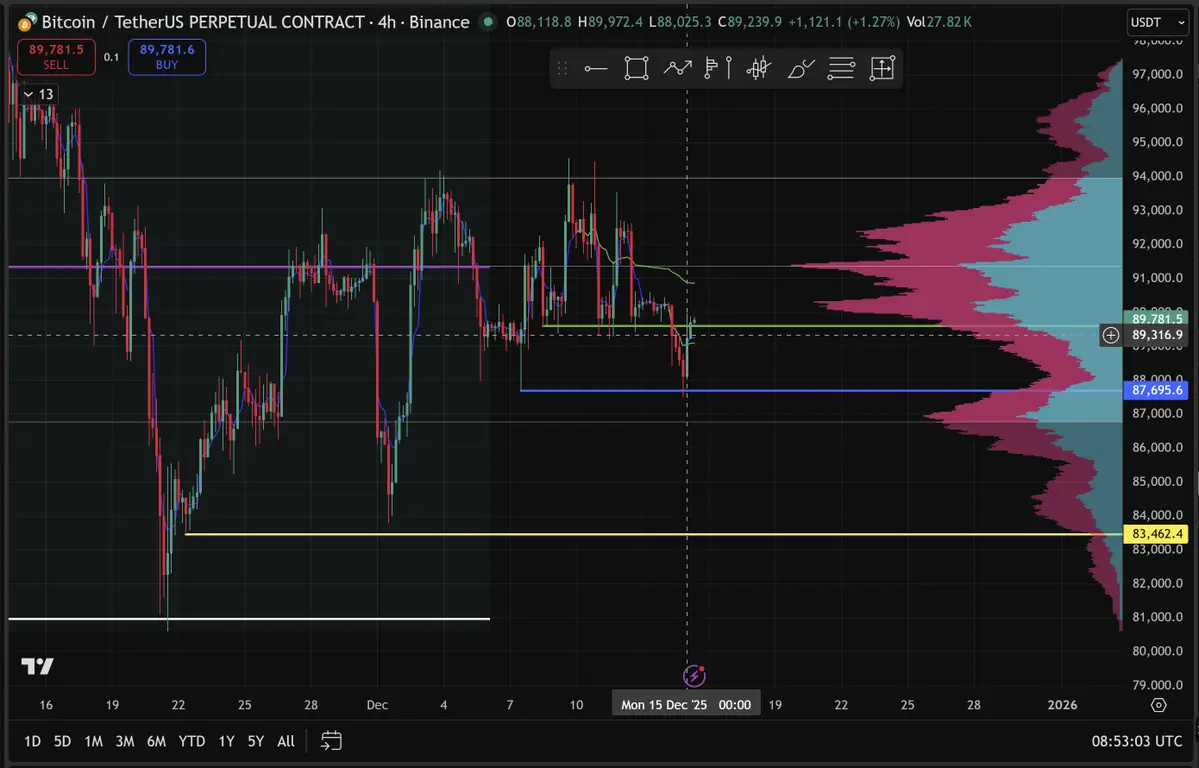The image size is (1199, 768).
Task: Select the rectangle drawing tool
Action: [x=636, y=69]
